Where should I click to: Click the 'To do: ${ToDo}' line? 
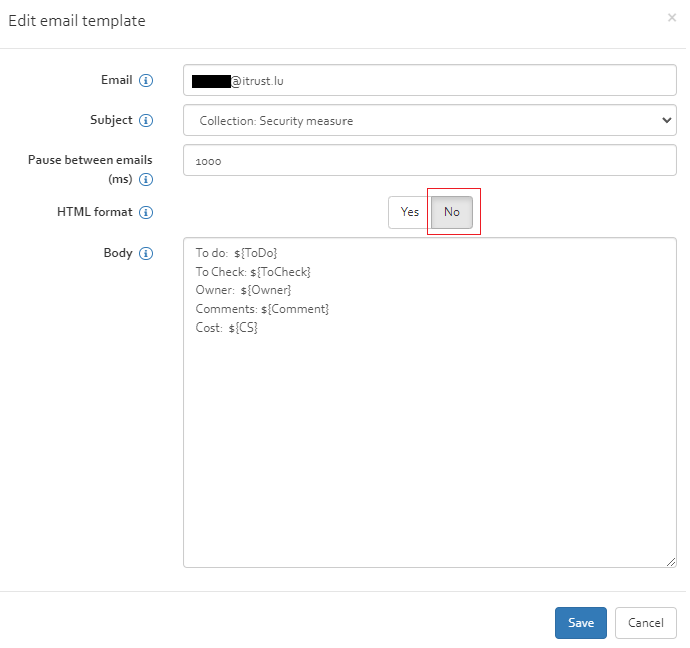tap(236, 253)
